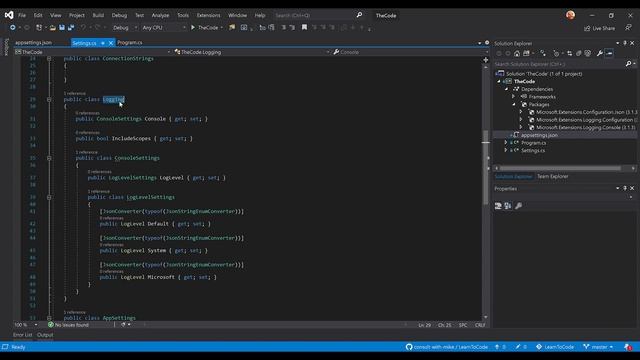Click the unpushed commits arrow in status bar
Viewport: 640px width, 360px height.
click(500, 347)
